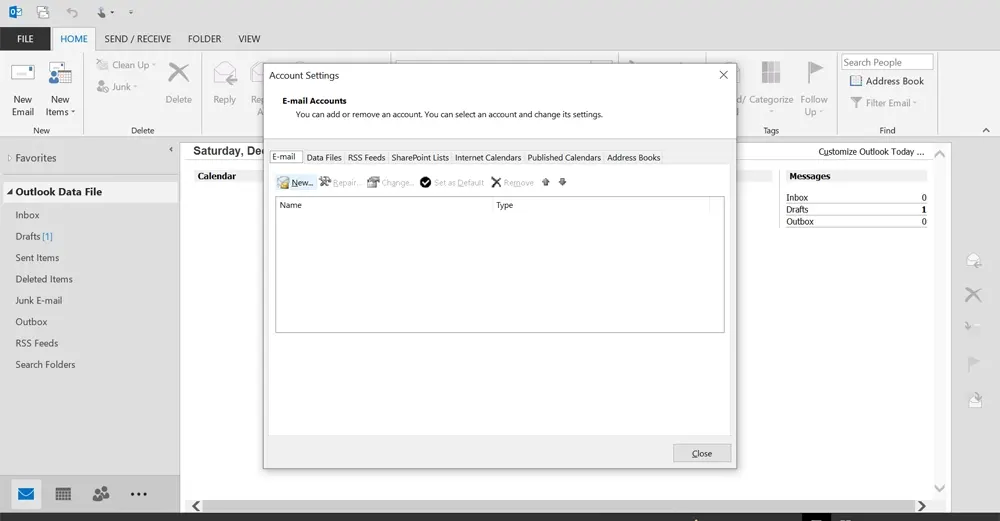The image size is (1000, 521).
Task: Open the SEND / RECEIVE ribbon tab
Action: pos(138,39)
